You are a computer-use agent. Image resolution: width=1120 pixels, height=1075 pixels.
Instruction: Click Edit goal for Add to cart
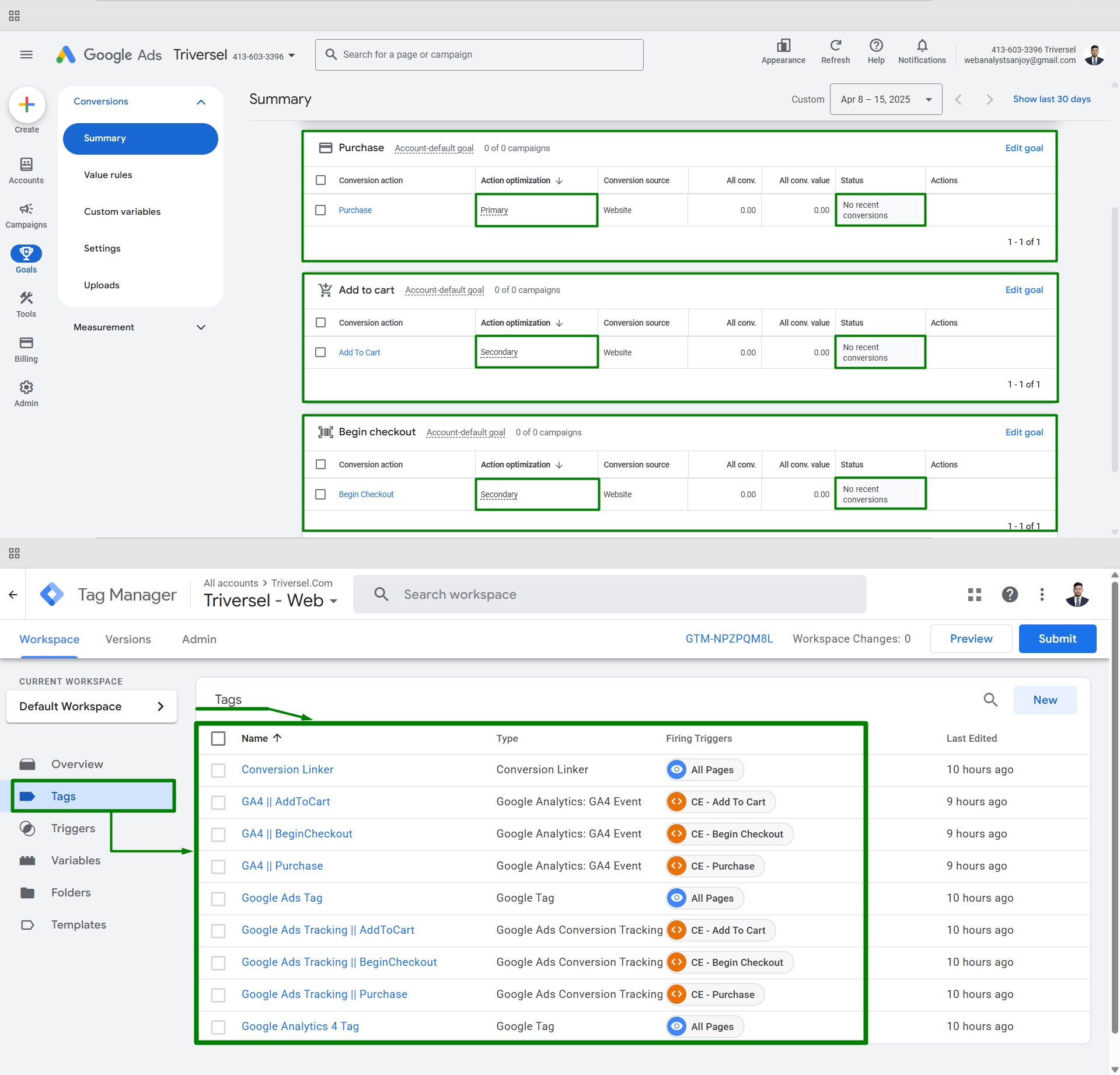point(1024,290)
